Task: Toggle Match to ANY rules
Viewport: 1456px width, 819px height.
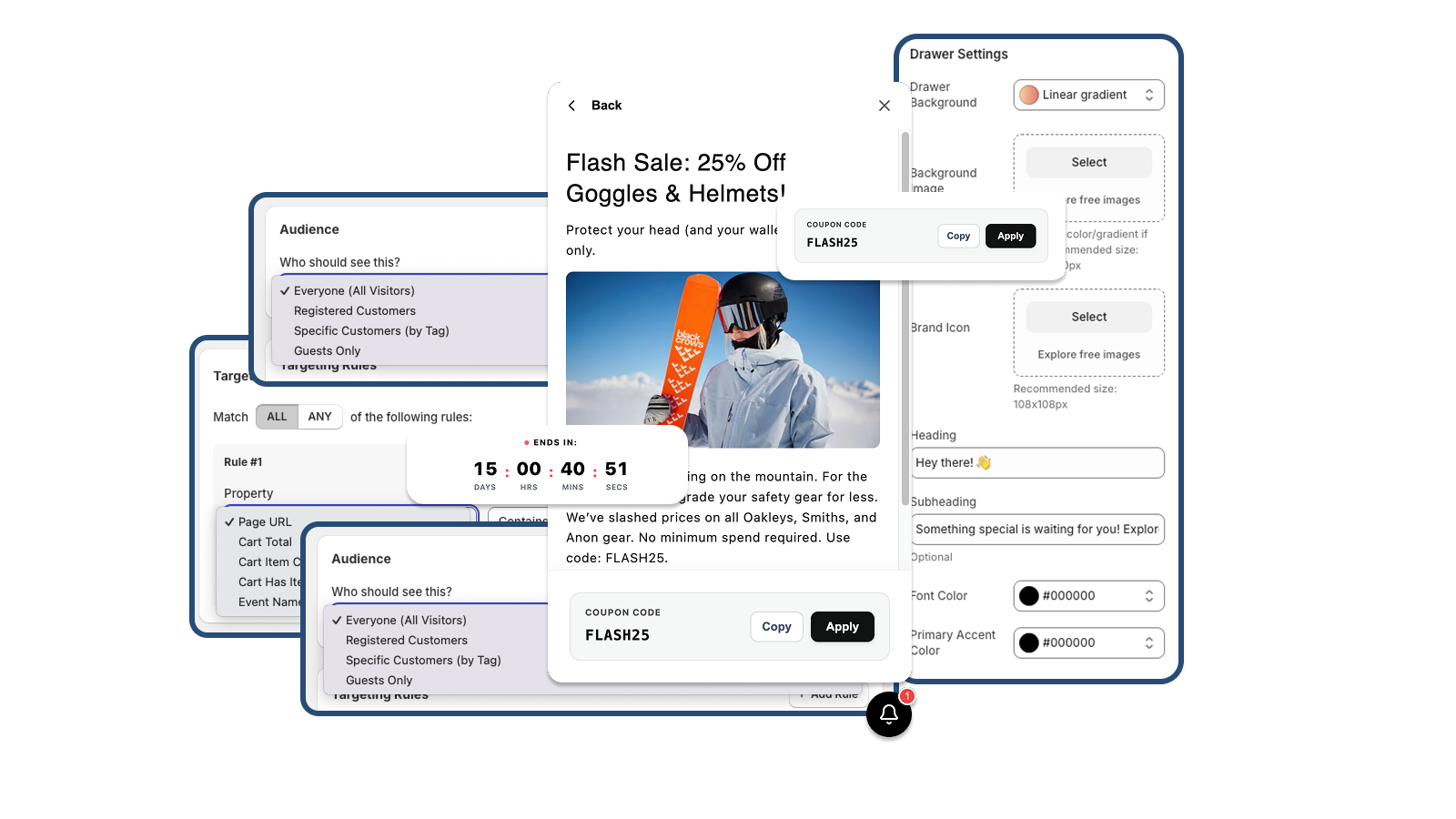Action: tap(319, 417)
